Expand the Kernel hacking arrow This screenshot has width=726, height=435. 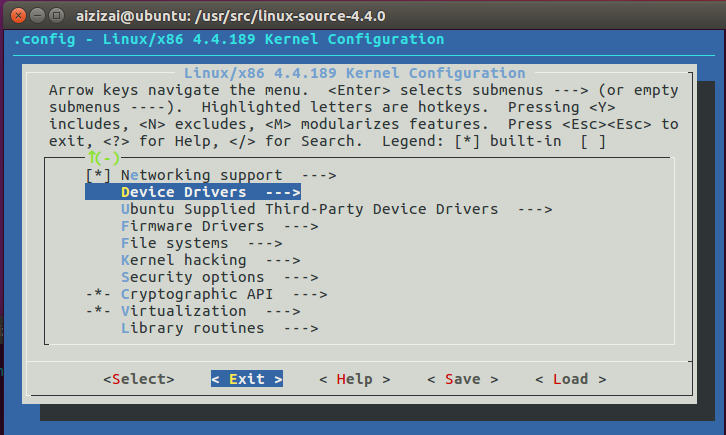click(283, 260)
